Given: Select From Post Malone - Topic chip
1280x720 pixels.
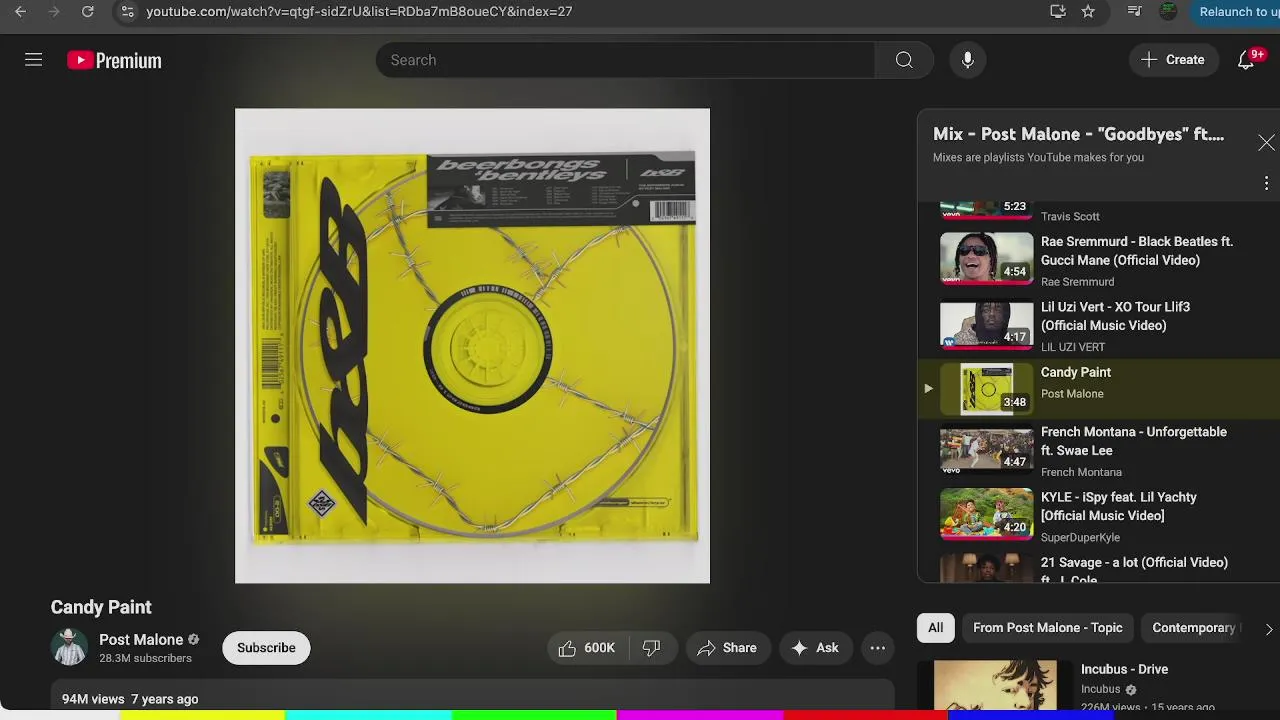Looking at the screenshot, I should (x=1047, y=628).
